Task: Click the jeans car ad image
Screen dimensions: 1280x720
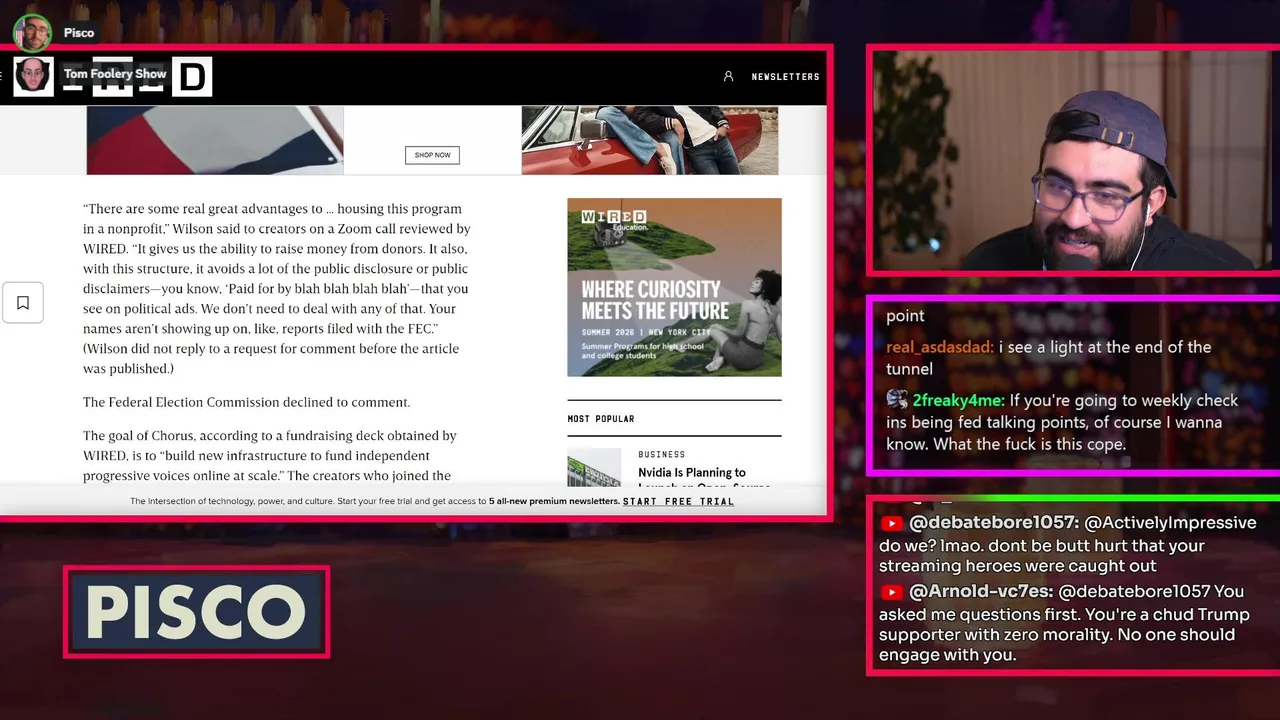Action: 649,140
